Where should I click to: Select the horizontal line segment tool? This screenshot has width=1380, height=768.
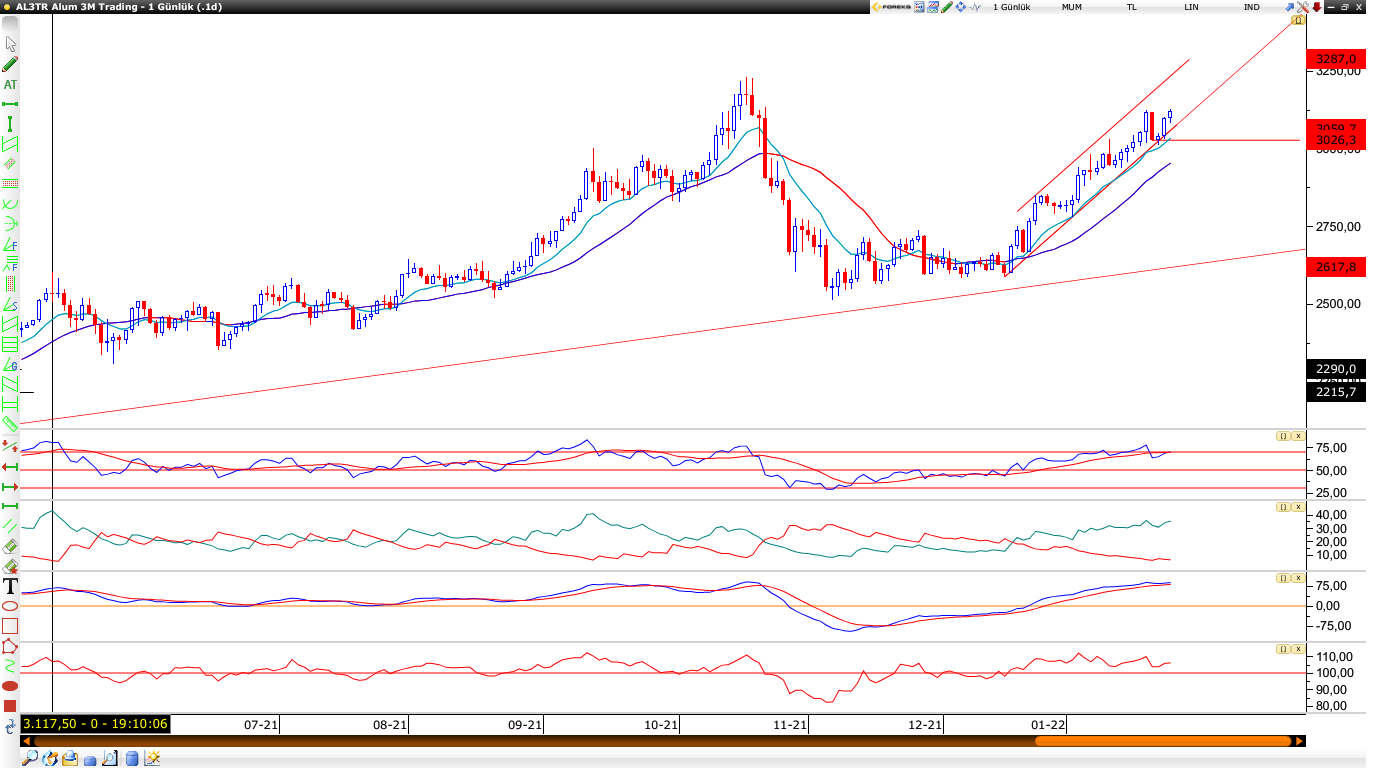coord(11,104)
